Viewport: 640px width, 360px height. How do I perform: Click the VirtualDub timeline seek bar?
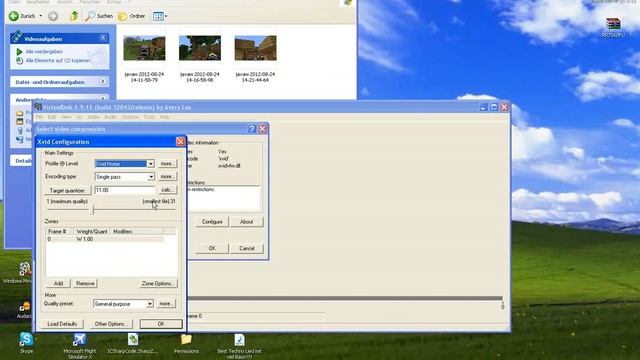coord(345,298)
